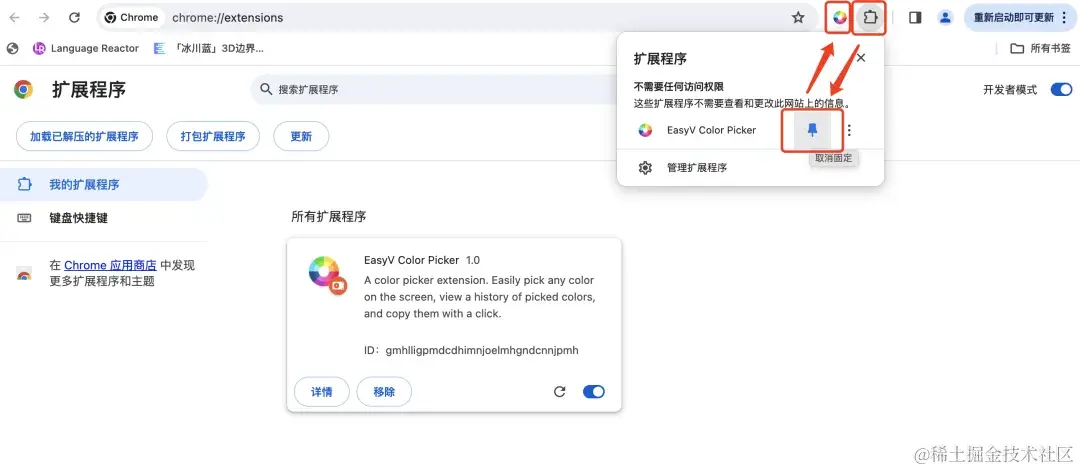Reload the EasyV Color Picker extension
The height and width of the screenshot is (471, 1080).
click(x=560, y=392)
